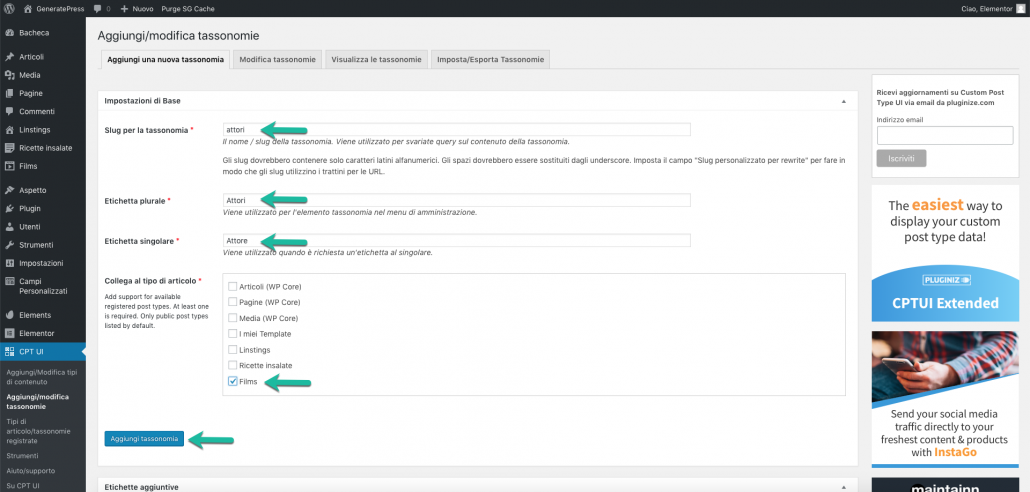The height and width of the screenshot is (492, 1030).
Task: Switch to the Modifica tassonomie tab
Action: tap(278, 60)
